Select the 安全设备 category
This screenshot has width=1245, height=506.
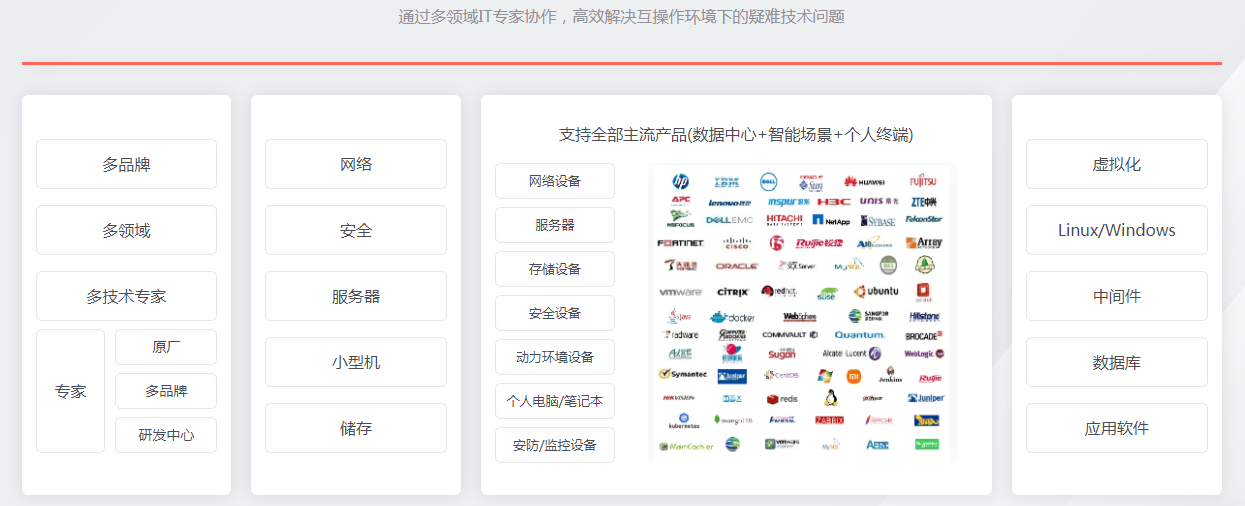click(555, 313)
